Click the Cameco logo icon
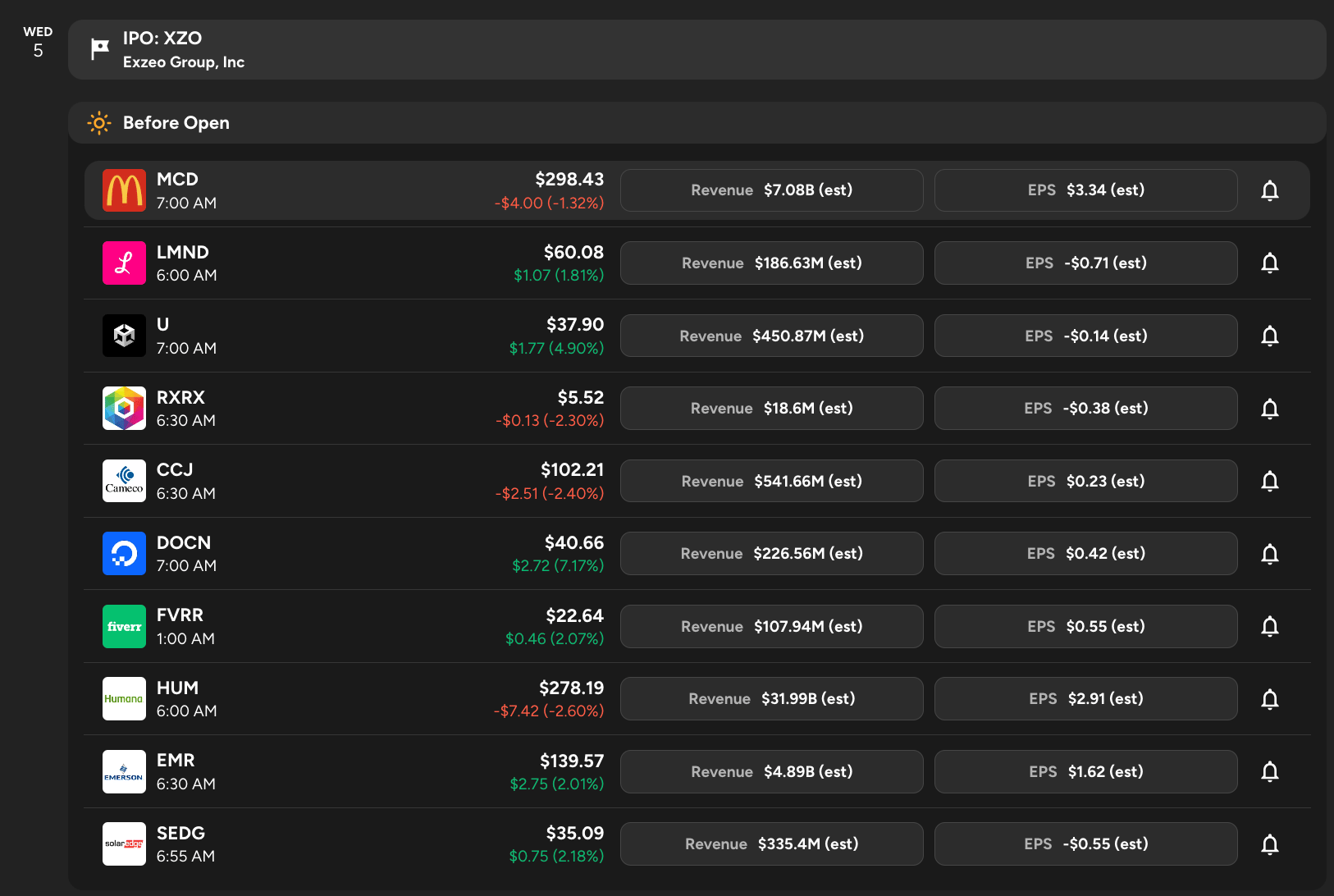Screen dimensions: 1334x896 pos(124,481)
